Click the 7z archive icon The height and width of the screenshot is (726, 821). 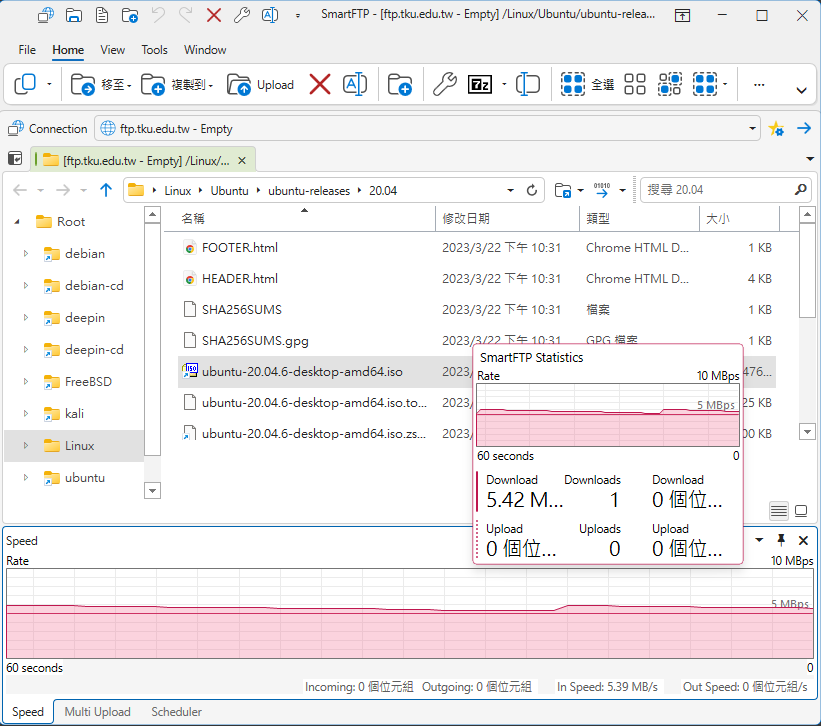point(480,85)
